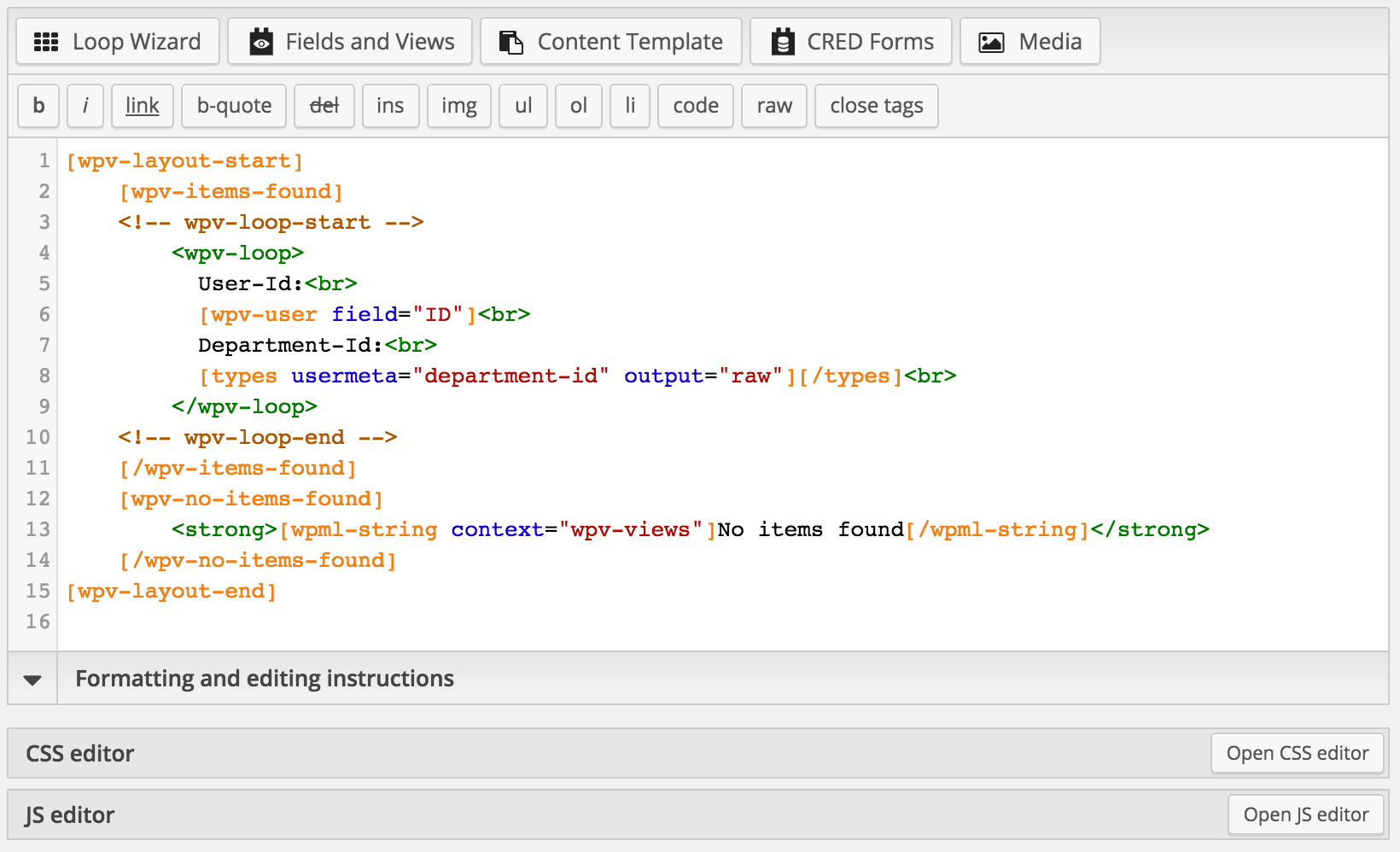Click the empty line 16 in editor

(x=722, y=621)
